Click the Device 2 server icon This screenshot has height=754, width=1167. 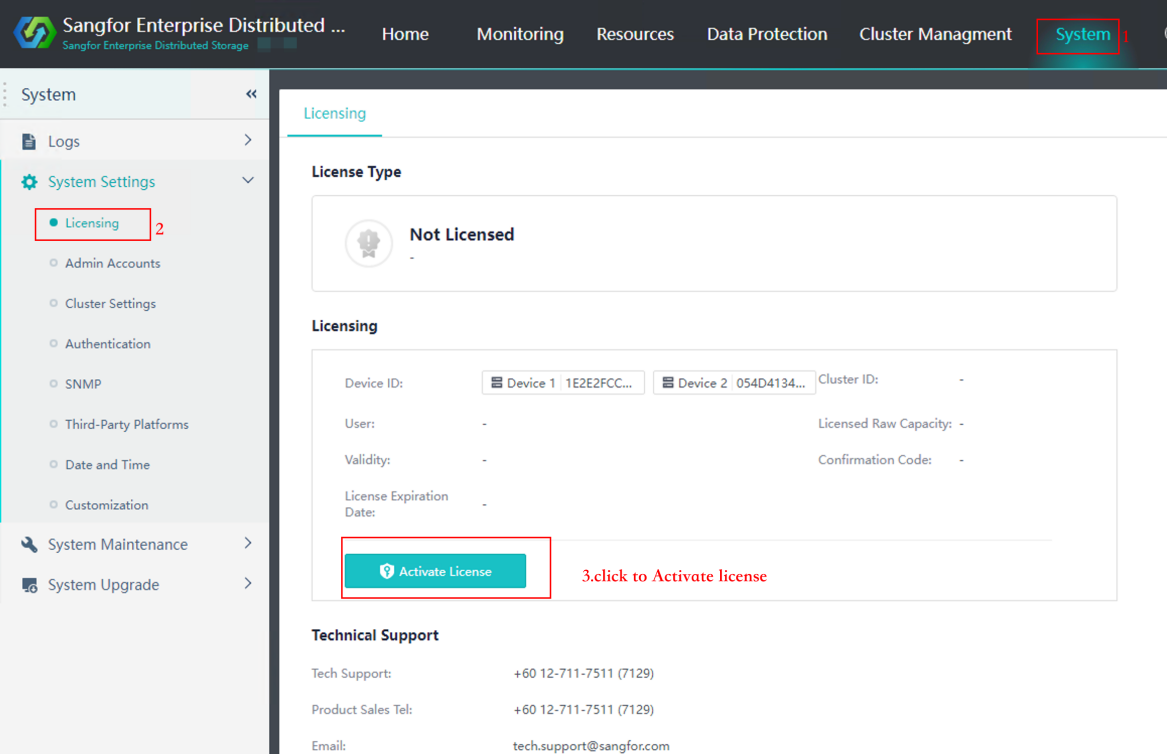(668, 383)
